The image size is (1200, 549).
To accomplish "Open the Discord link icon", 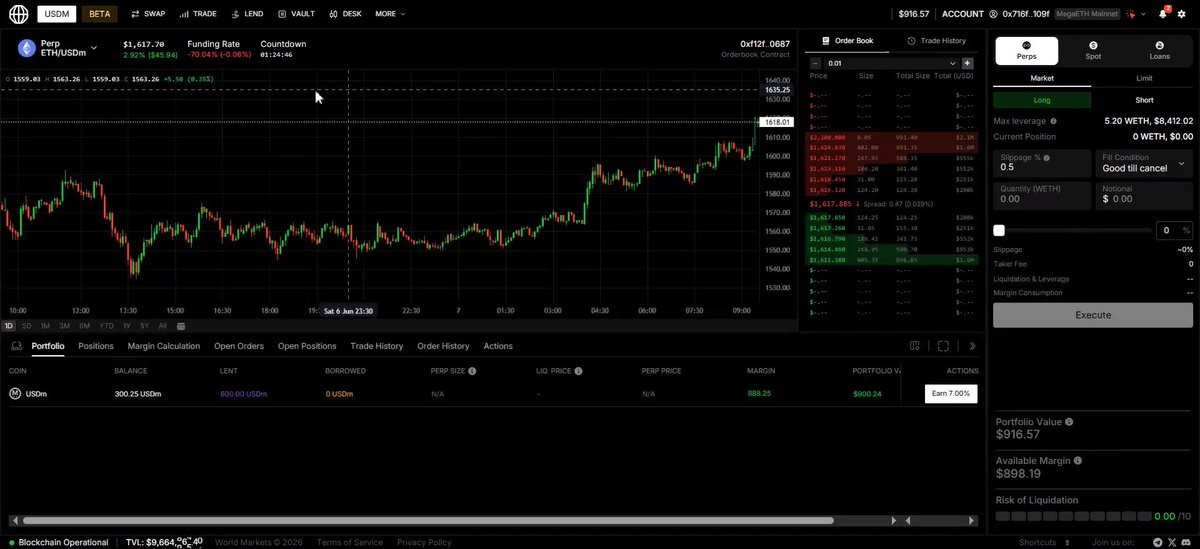I will coord(1186,542).
